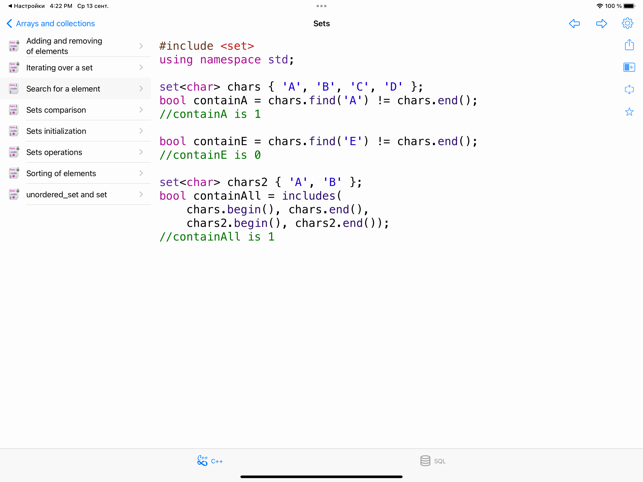Image resolution: width=643 pixels, height=482 pixels.
Task: Share this snippet with the share icon
Action: (x=629, y=45)
